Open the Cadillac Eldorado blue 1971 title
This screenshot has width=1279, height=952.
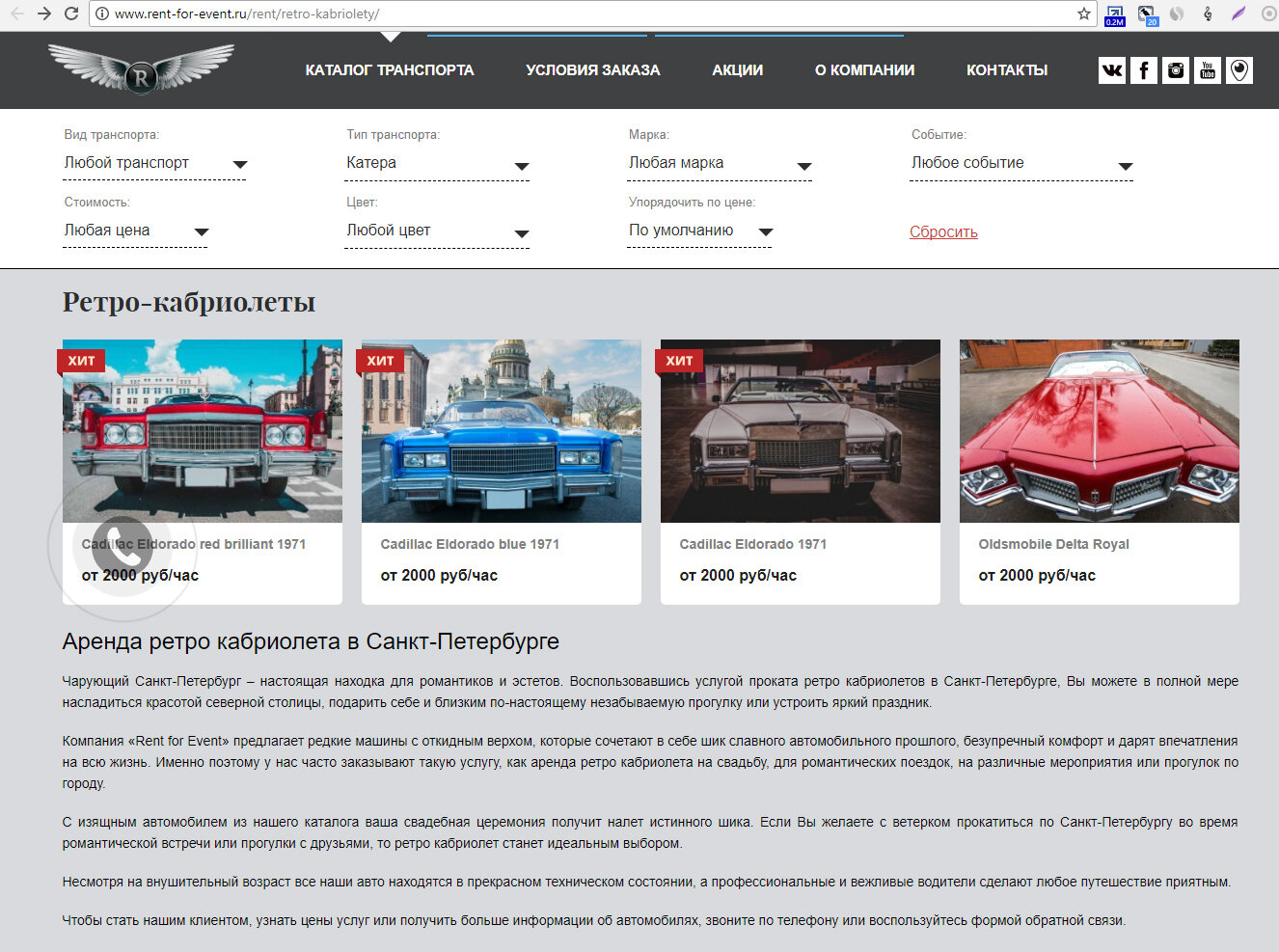click(x=470, y=544)
